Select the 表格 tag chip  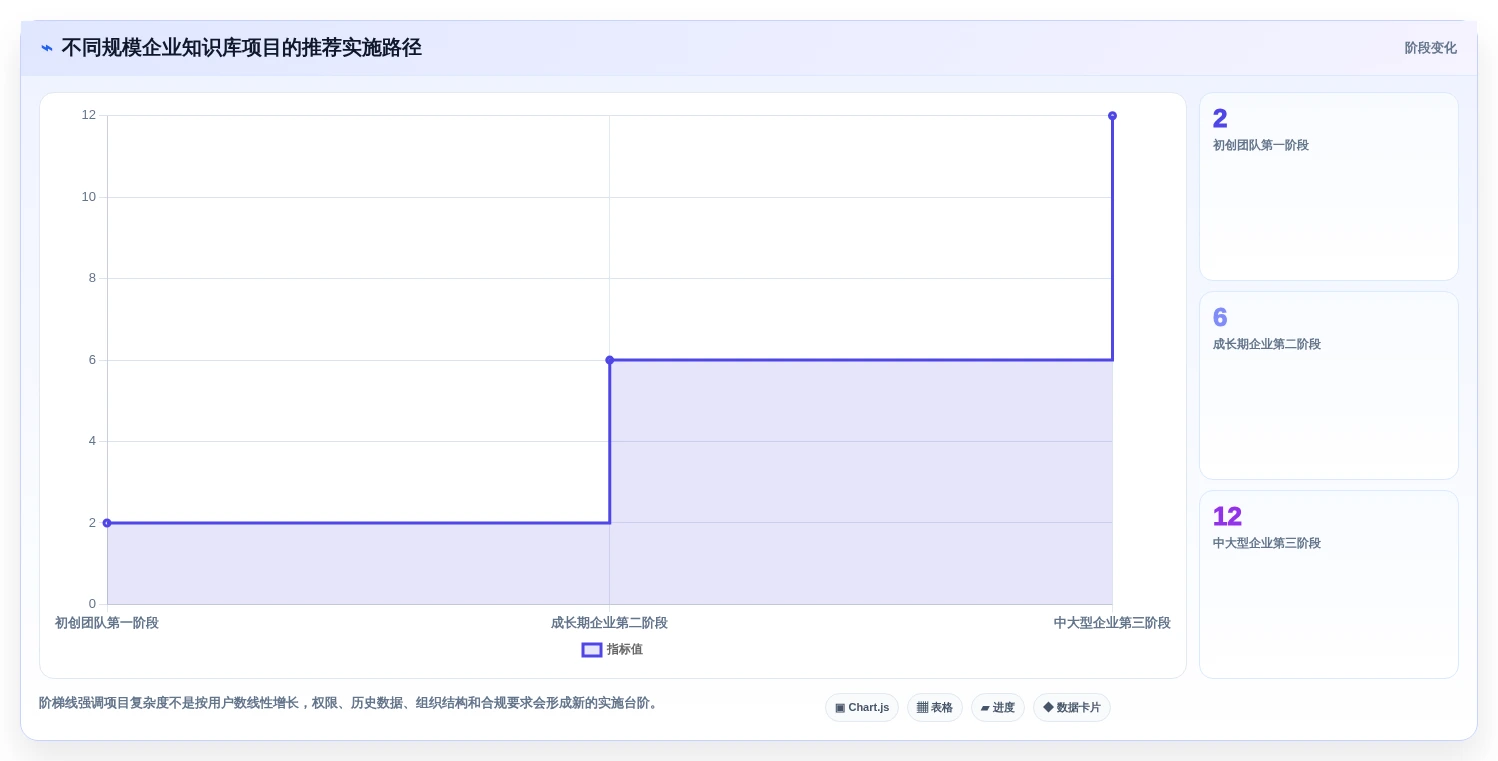[935, 708]
